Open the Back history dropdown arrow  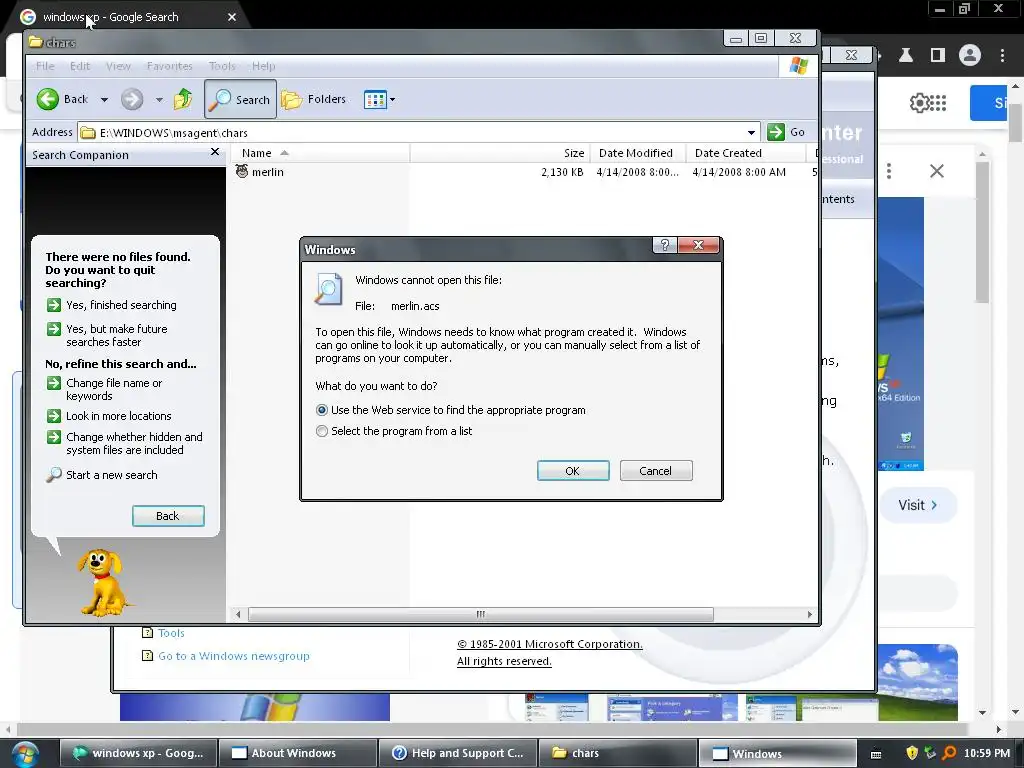(104, 100)
